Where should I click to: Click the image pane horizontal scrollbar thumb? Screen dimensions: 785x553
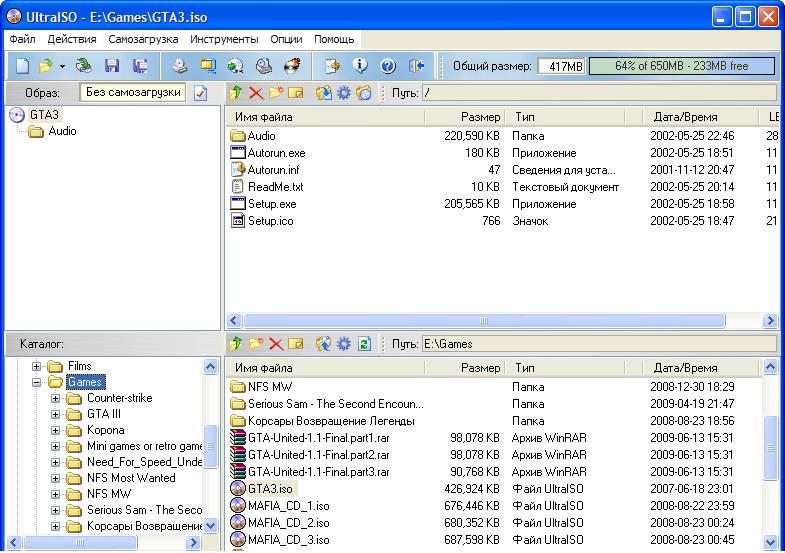click(x=484, y=320)
